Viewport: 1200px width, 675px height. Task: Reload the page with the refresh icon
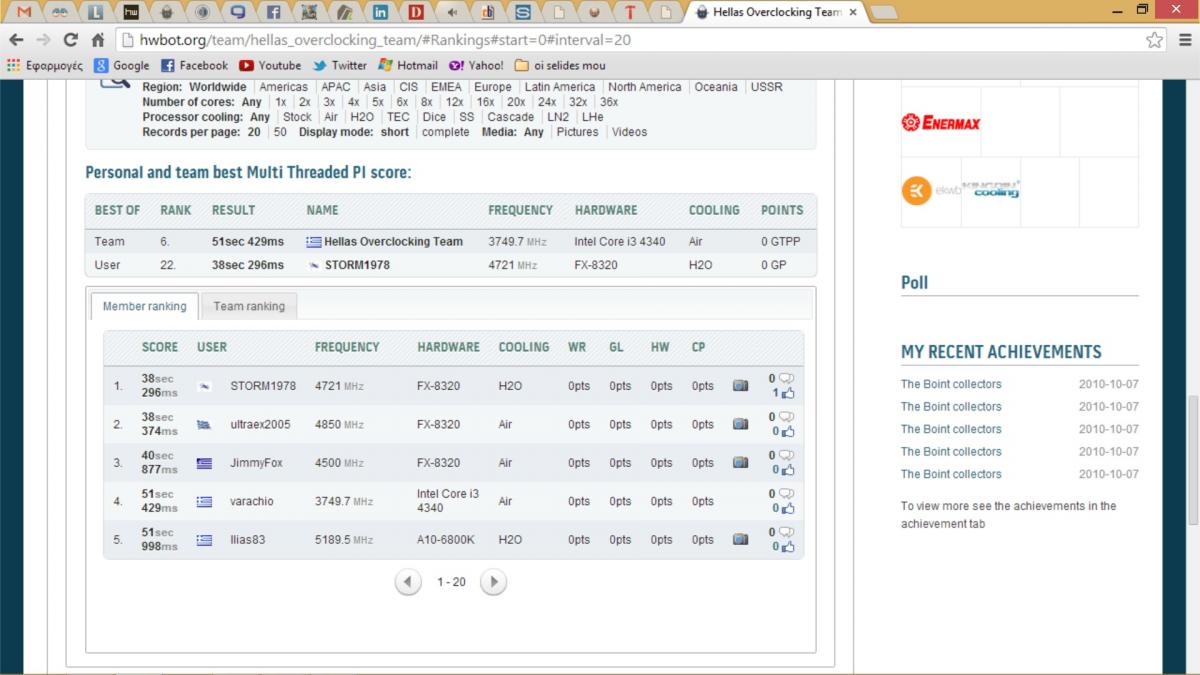pos(70,41)
